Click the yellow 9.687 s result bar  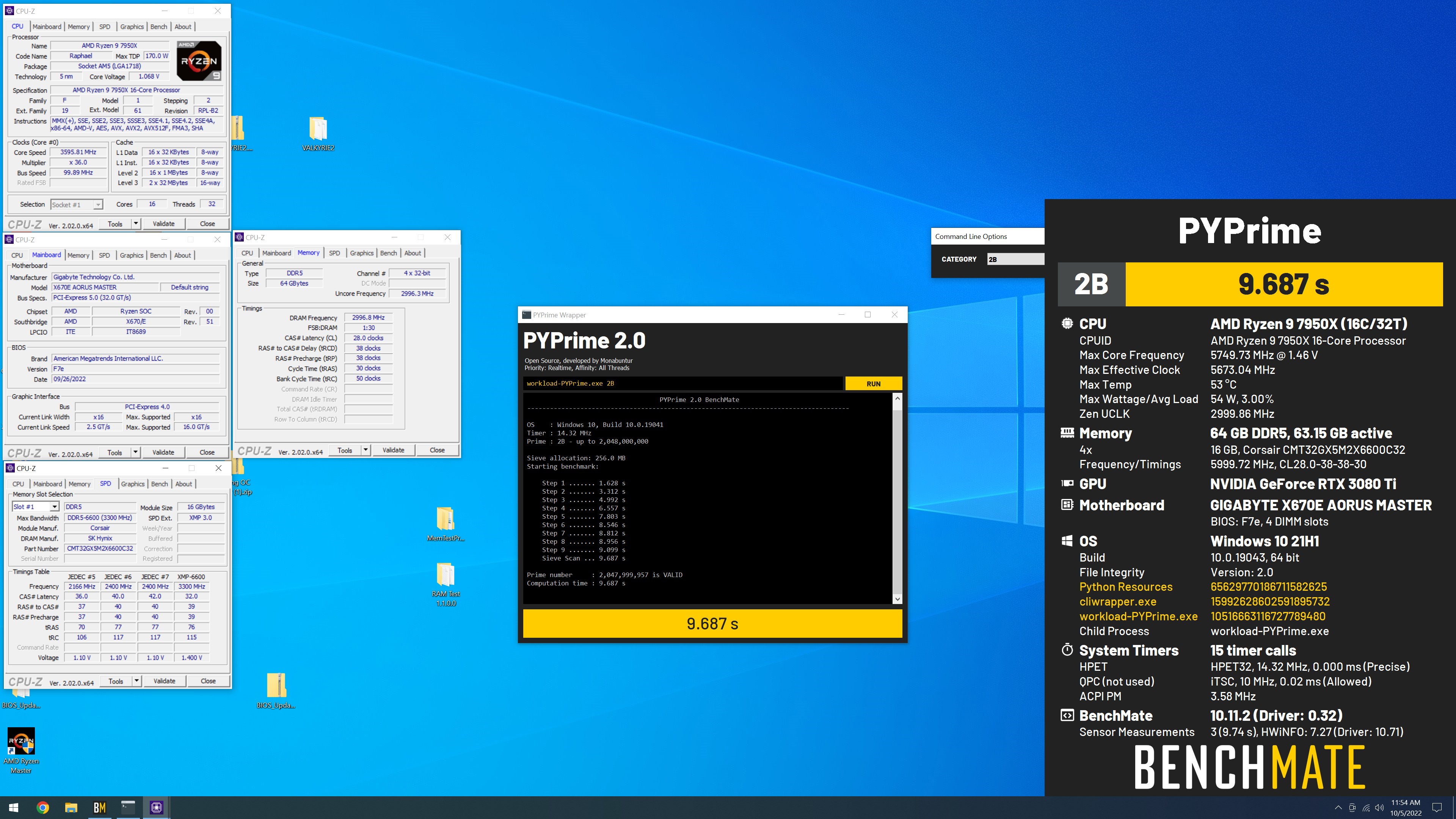tap(712, 623)
